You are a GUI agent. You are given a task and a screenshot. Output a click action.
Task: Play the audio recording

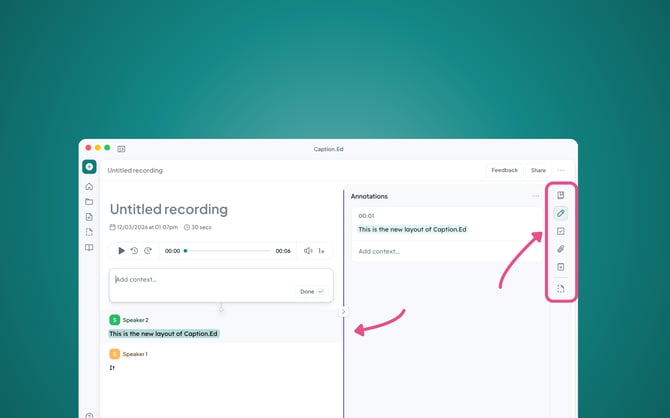(x=121, y=251)
